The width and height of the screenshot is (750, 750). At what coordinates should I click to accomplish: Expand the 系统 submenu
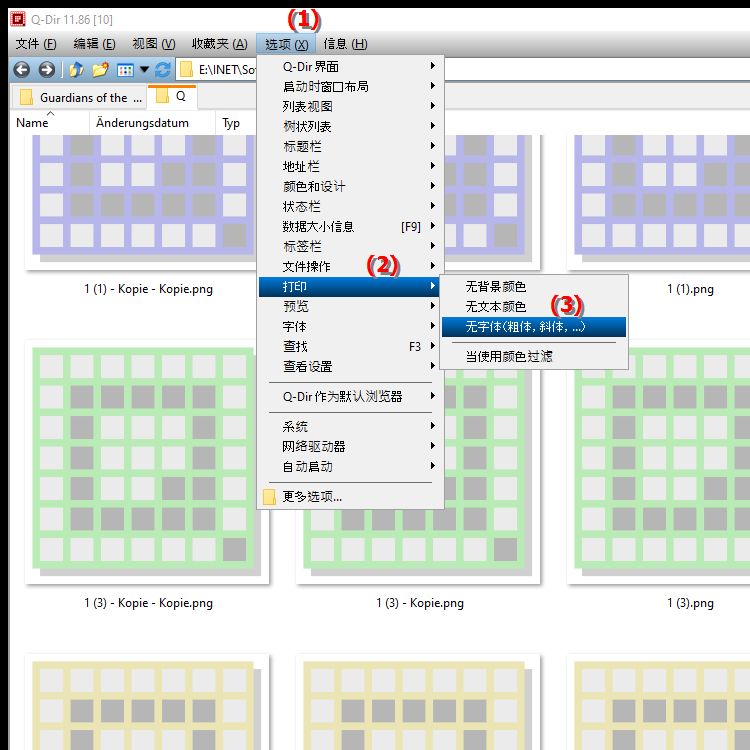tap(351, 426)
